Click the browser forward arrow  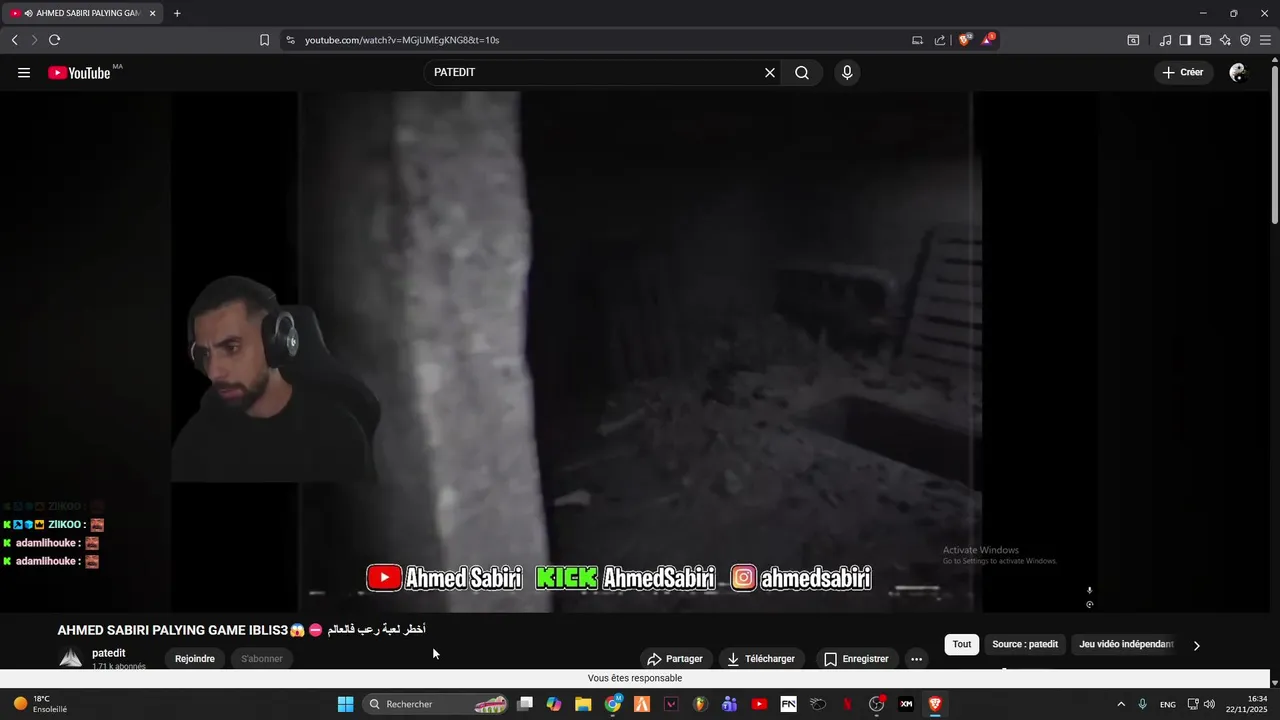[34, 40]
